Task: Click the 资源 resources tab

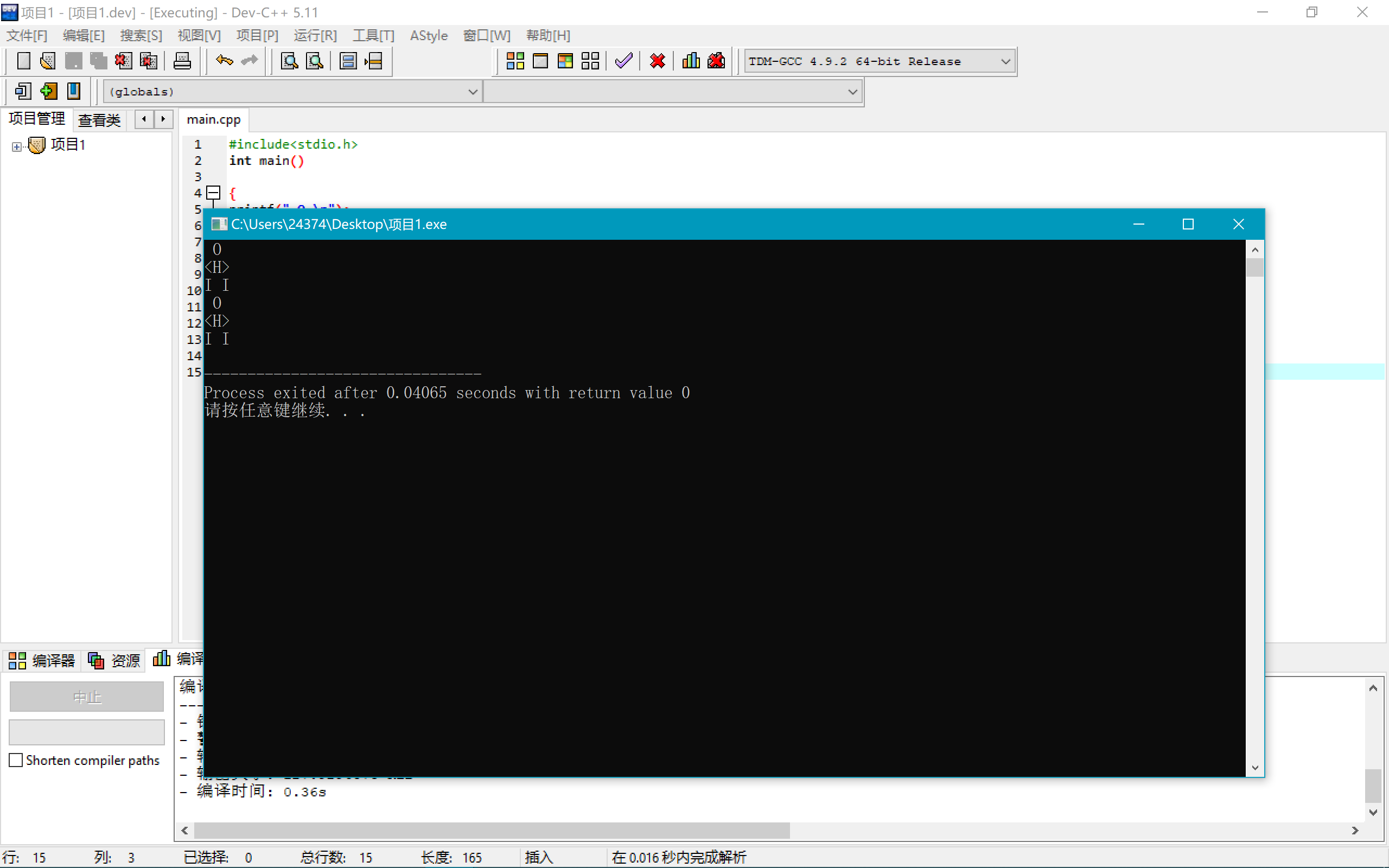Action: 115,660
